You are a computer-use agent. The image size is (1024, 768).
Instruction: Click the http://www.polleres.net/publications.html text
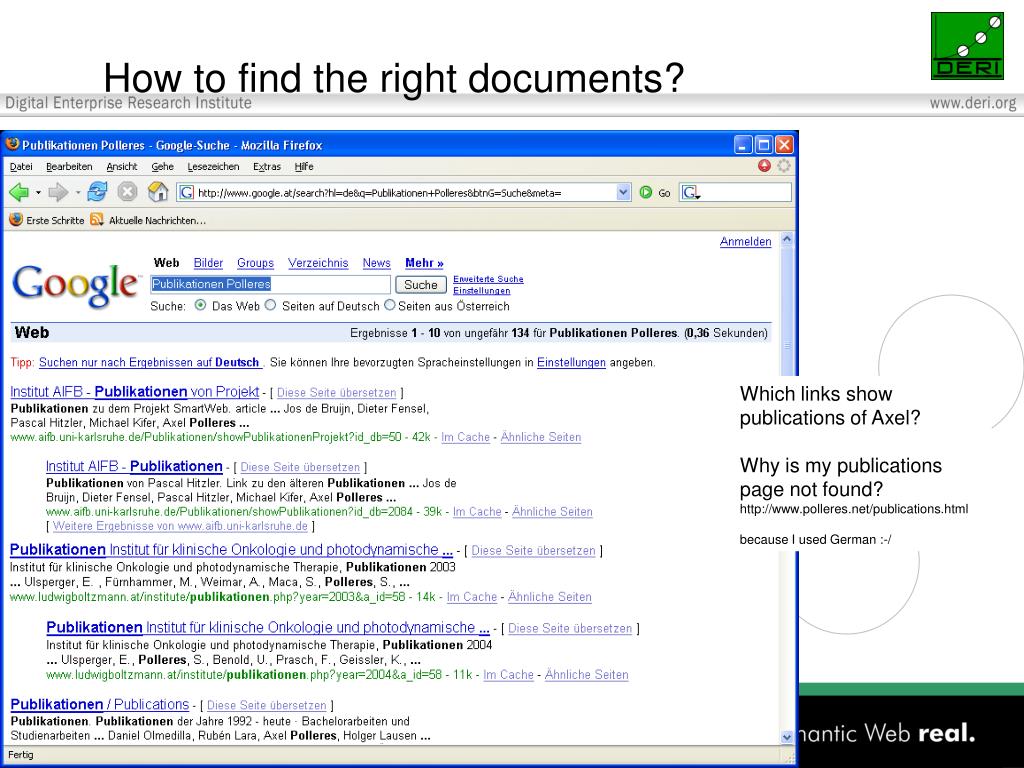[854, 509]
